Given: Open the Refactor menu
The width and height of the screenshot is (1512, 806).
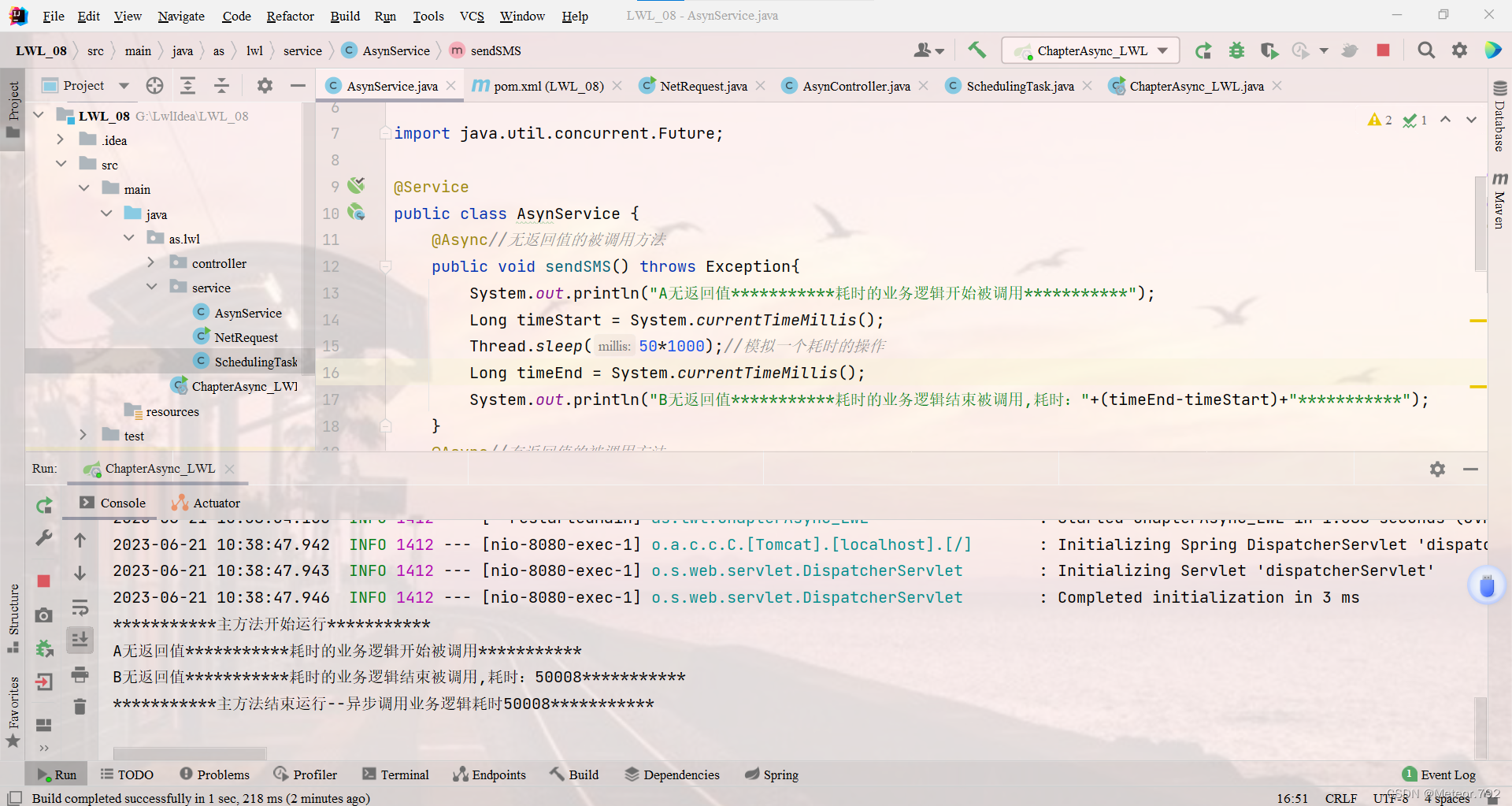Looking at the screenshot, I should [290, 16].
